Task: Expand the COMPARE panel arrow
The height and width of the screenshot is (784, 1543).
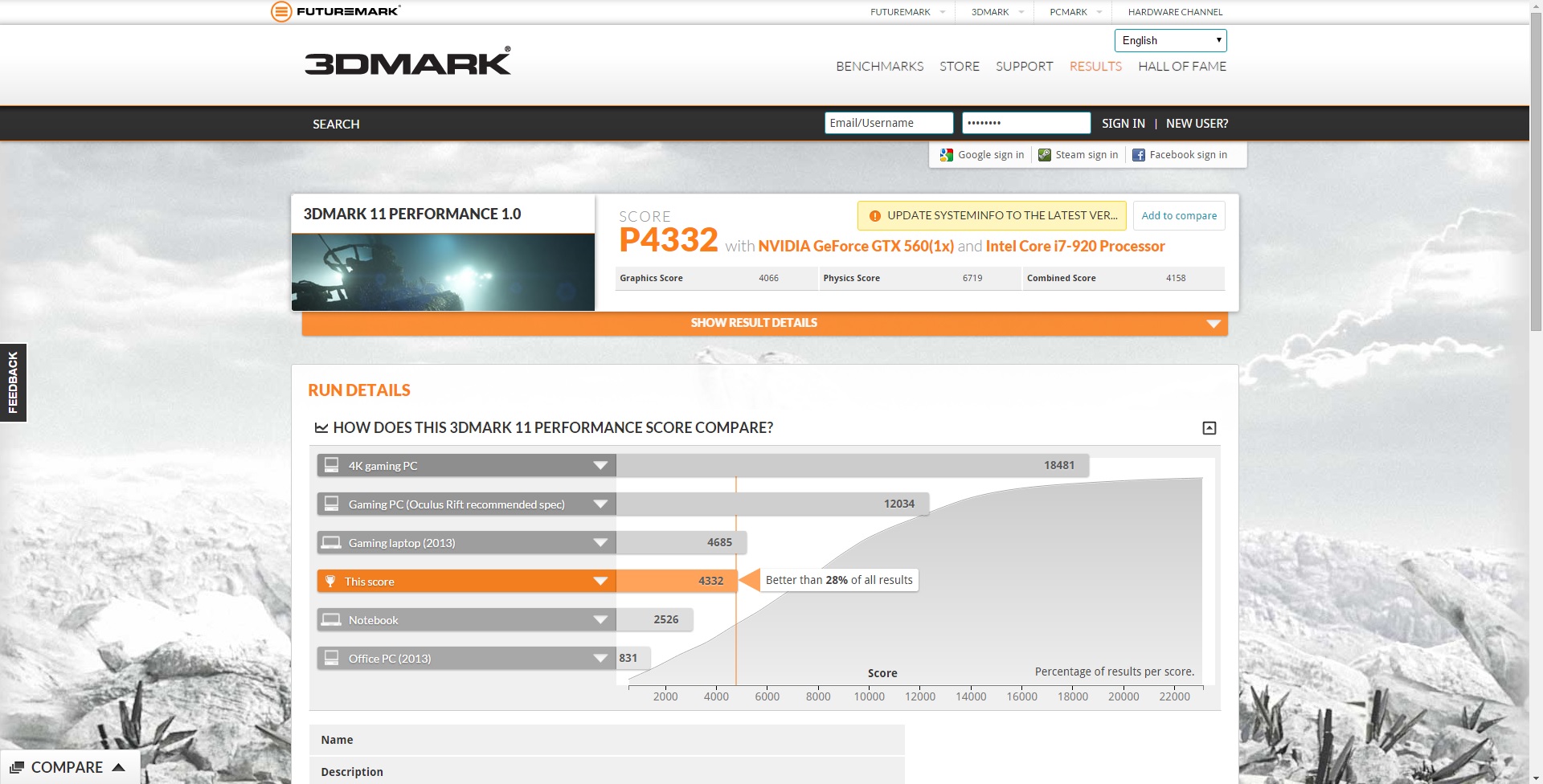Action: click(119, 767)
